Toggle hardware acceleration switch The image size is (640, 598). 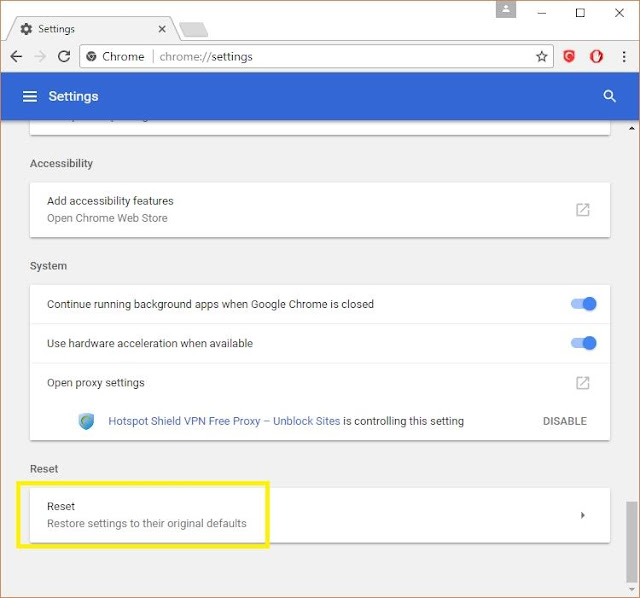click(584, 343)
